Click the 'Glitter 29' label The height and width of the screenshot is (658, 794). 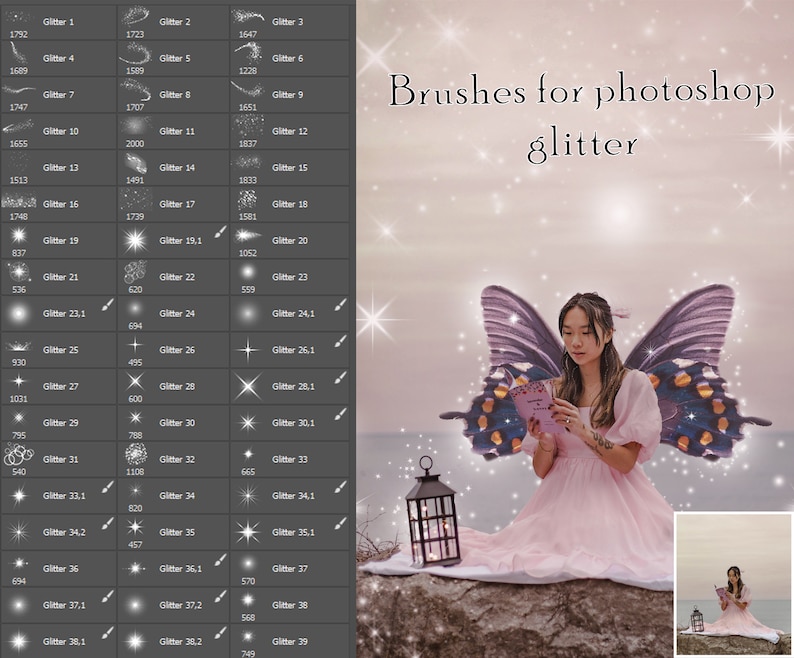point(61,423)
